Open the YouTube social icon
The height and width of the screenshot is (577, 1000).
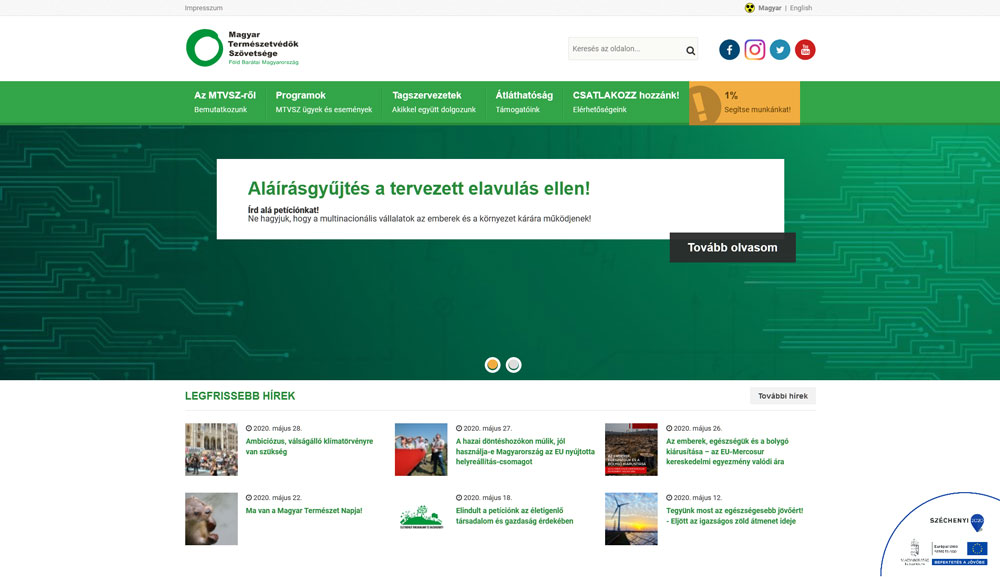[x=805, y=50]
